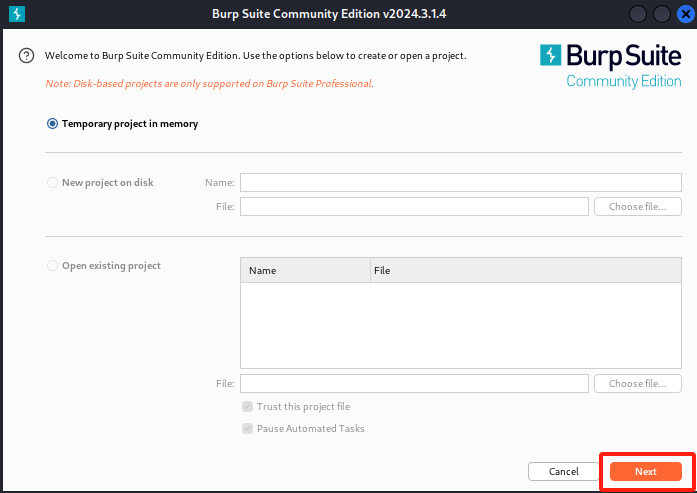The width and height of the screenshot is (697, 493).
Task: Close the Burp Suite window
Action: pyautogui.click(x=685, y=14)
